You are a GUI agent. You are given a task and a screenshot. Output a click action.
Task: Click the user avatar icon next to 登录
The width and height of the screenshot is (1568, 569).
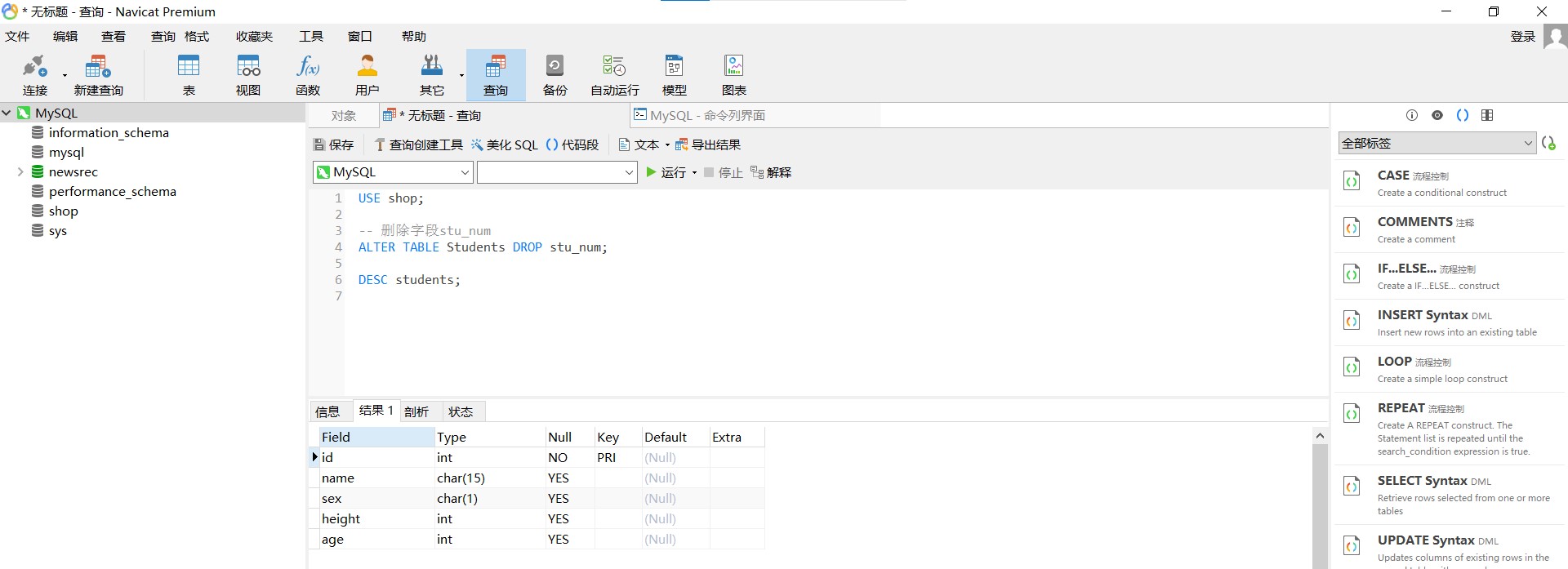coord(1555,37)
